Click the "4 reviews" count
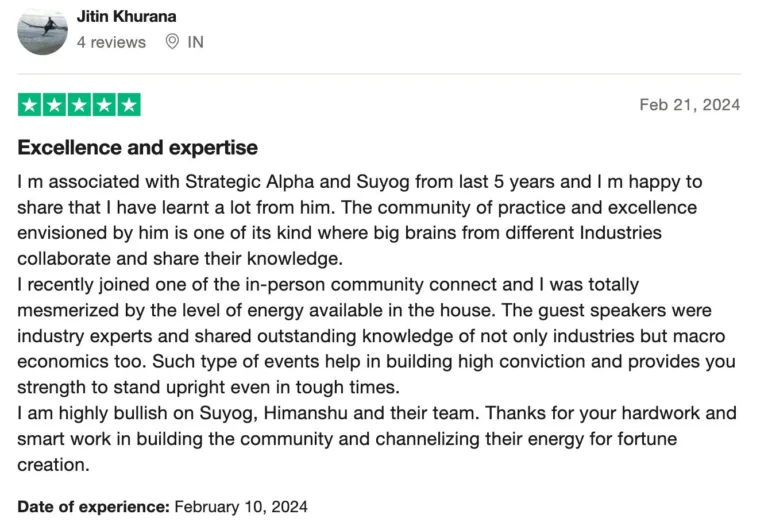 pos(111,42)
